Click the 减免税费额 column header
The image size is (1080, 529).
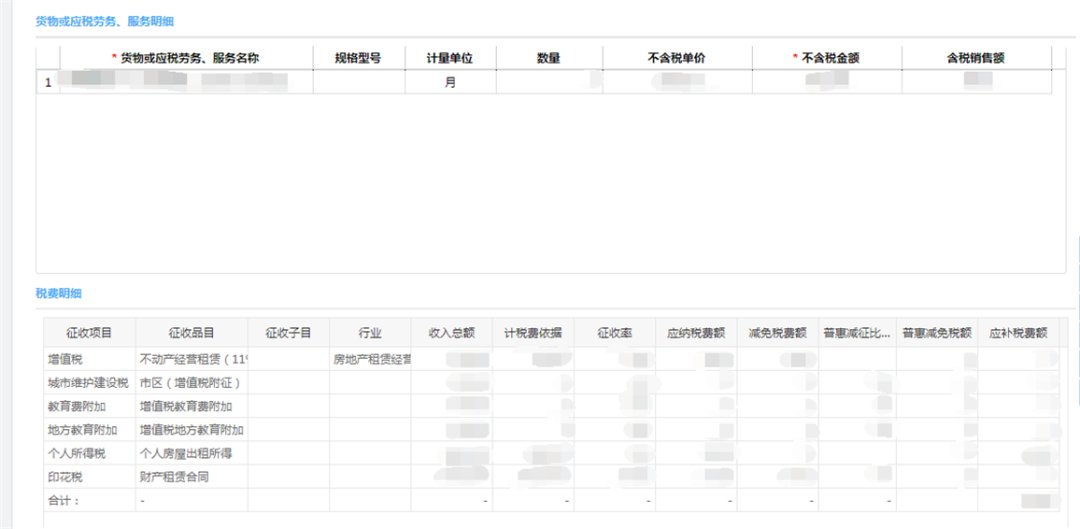778,333
